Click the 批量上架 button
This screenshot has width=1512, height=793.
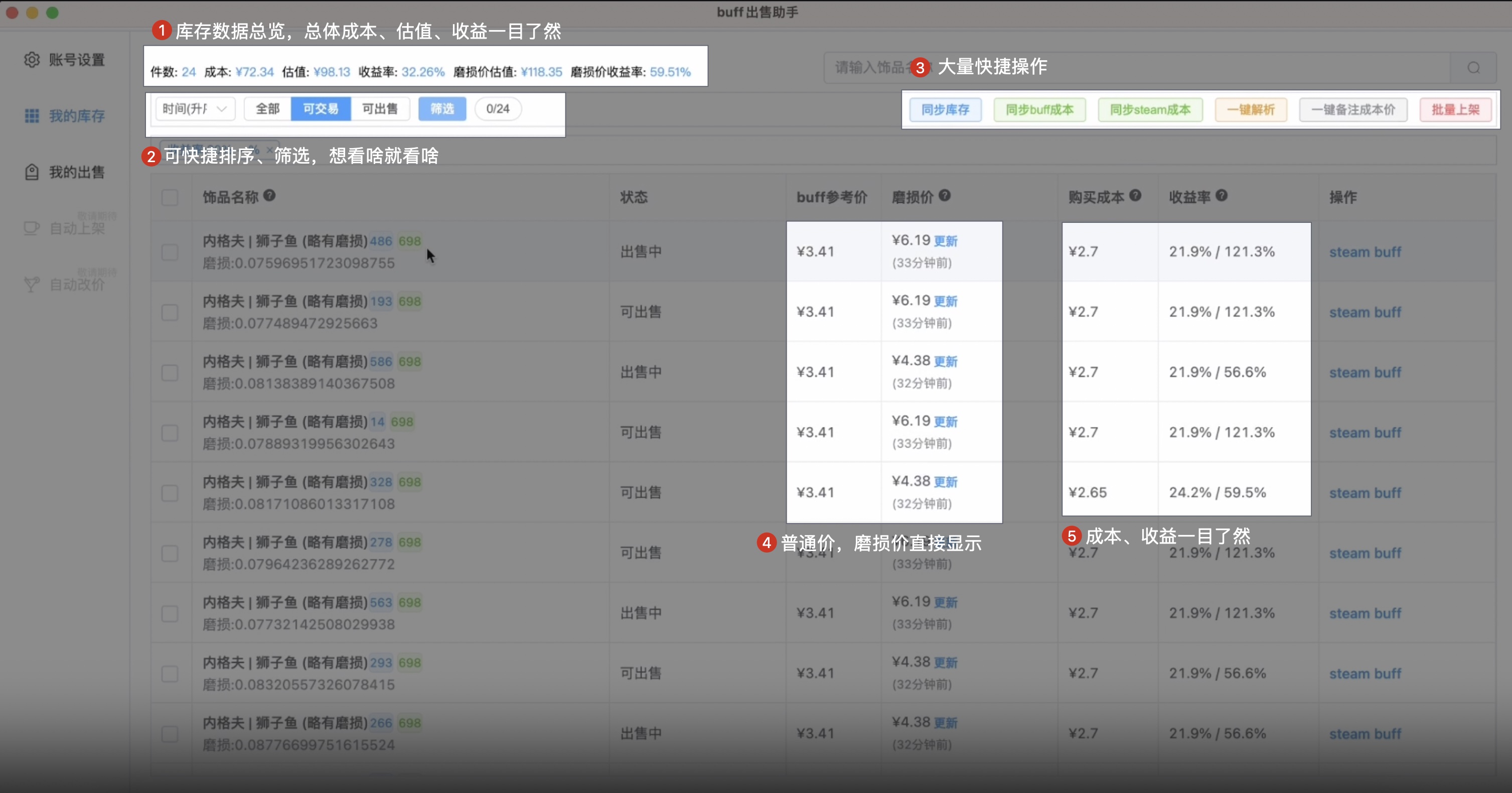tap(1456, 110)
